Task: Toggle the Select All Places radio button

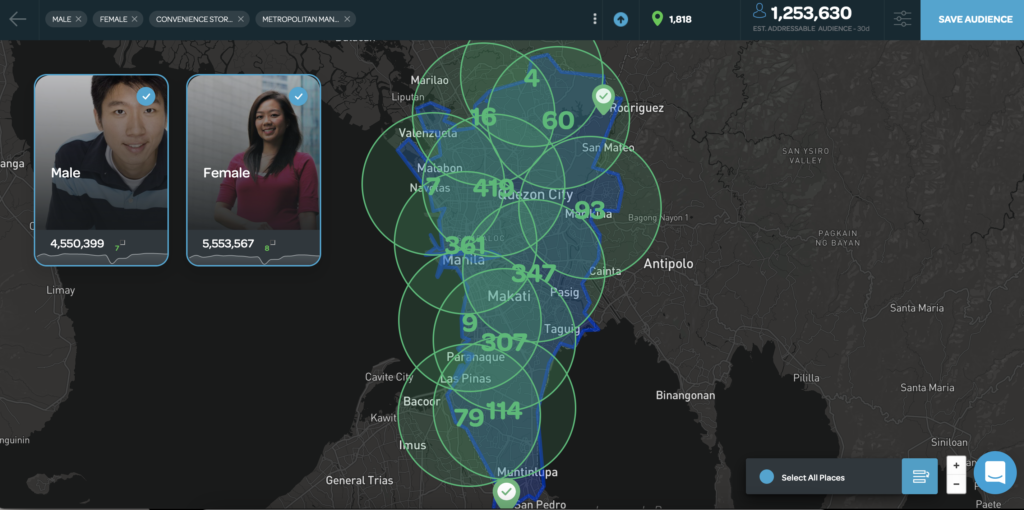Action: [x=767, y=477]
